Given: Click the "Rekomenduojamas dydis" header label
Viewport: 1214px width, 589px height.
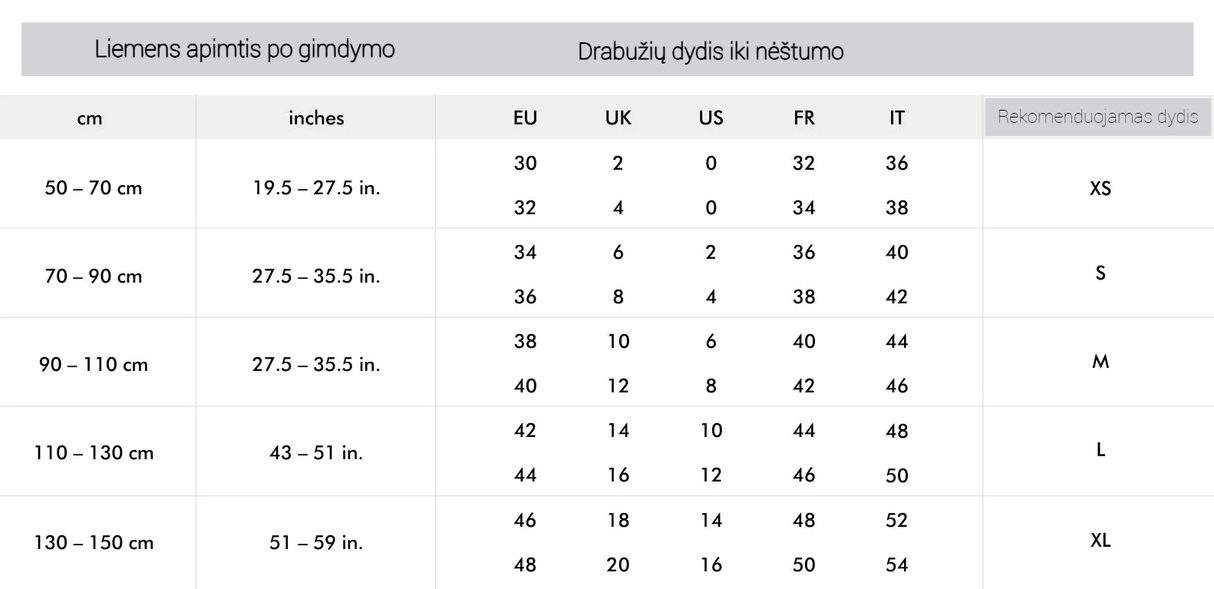Looking at the screenshot, I should tap(1098, 117).
